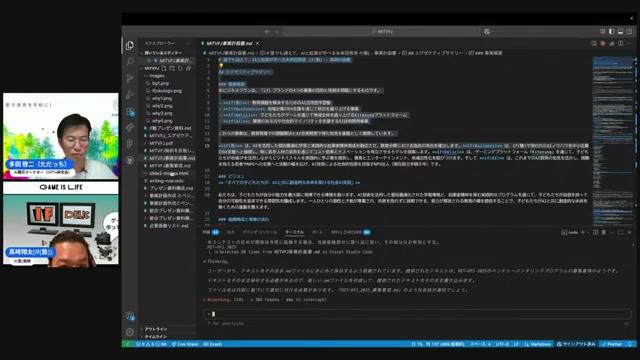Maximize the terminal panel size
Screen dimensions: 640x360
tap(620, 232)
